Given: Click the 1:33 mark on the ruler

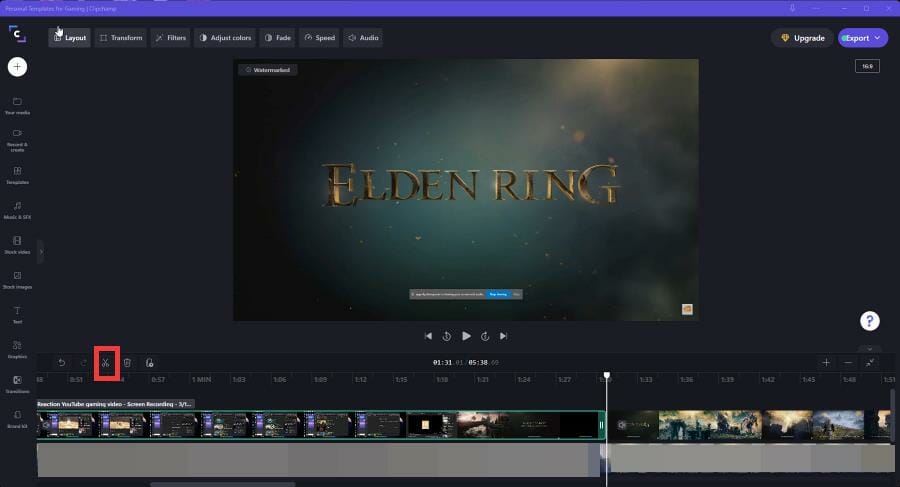Looking at the screenshot, I should pyautogui.click(x=646, y=380).
